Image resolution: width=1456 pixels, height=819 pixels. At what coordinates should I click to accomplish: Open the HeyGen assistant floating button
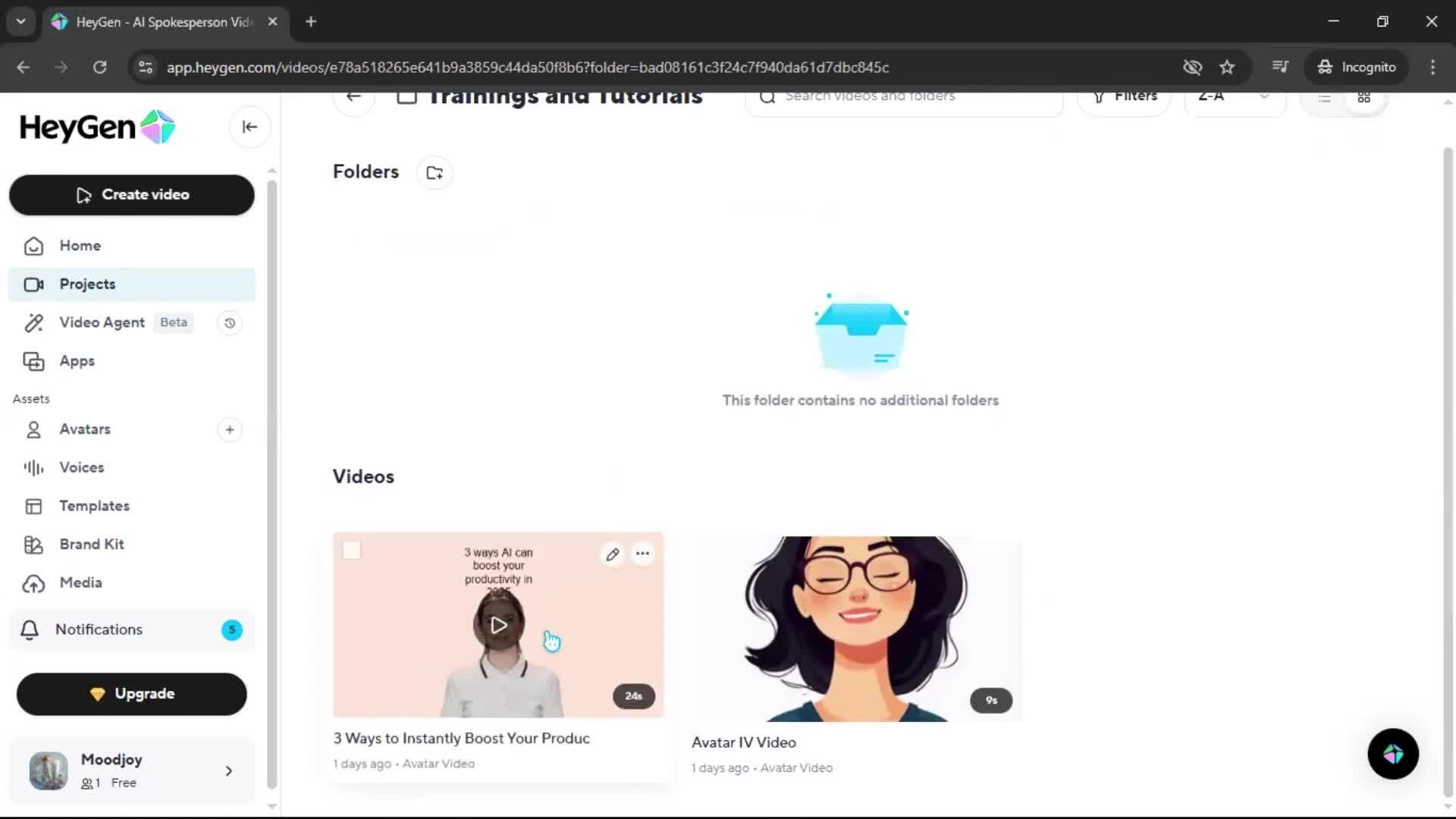point(1392,754)
